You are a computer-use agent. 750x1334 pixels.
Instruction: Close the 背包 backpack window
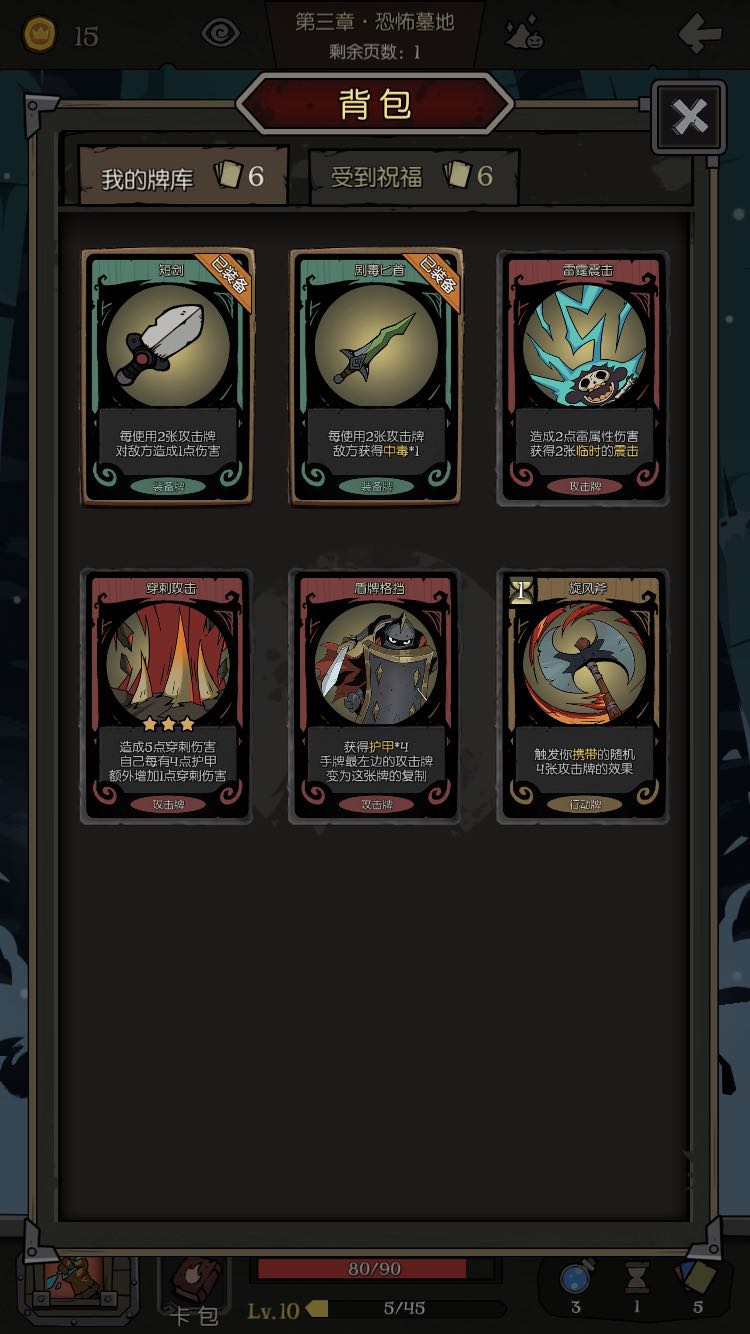click(x=689, y=117)
